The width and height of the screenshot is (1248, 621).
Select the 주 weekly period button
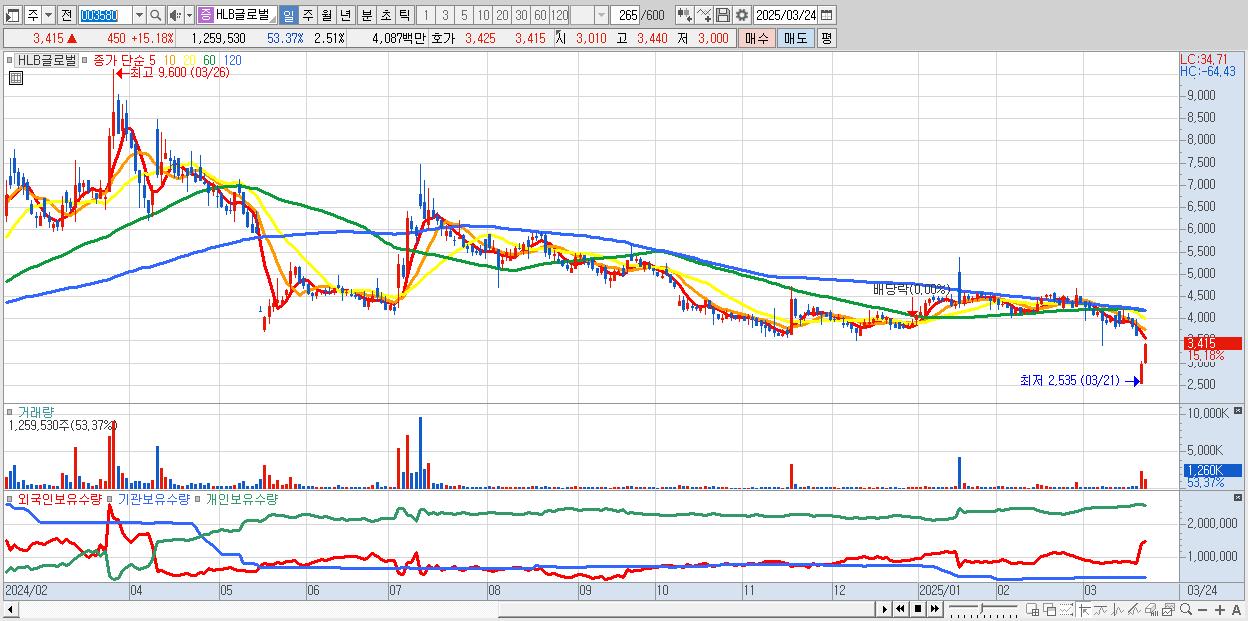[x=307, y=16]
